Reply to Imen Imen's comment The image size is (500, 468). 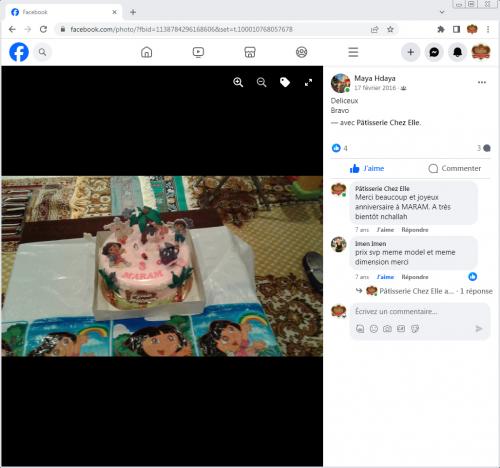coord(415,277)
